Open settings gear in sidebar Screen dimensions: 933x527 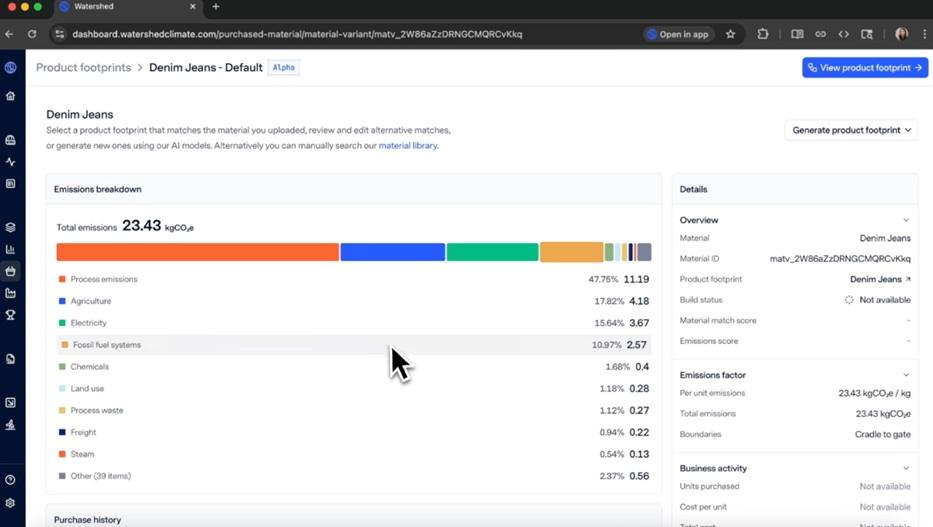coord(11,503)
